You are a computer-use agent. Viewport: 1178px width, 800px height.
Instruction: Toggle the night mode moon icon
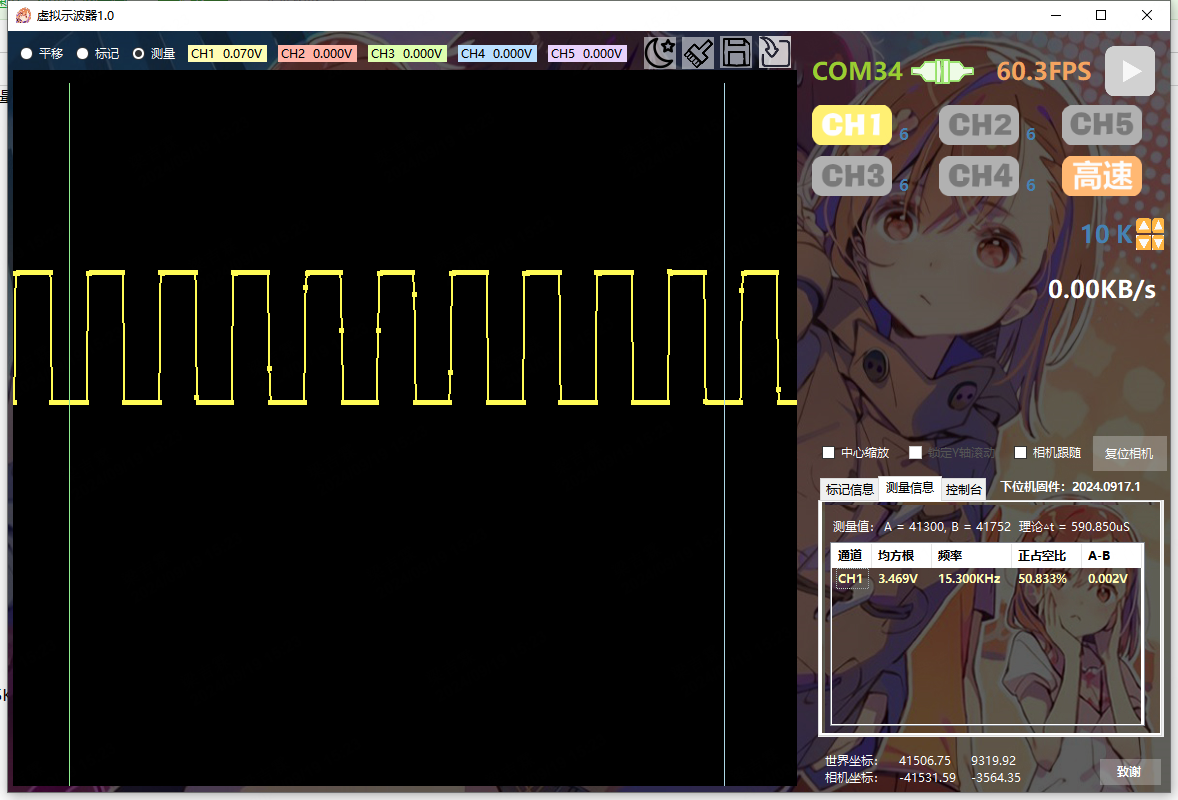click(x=660, y=53)
